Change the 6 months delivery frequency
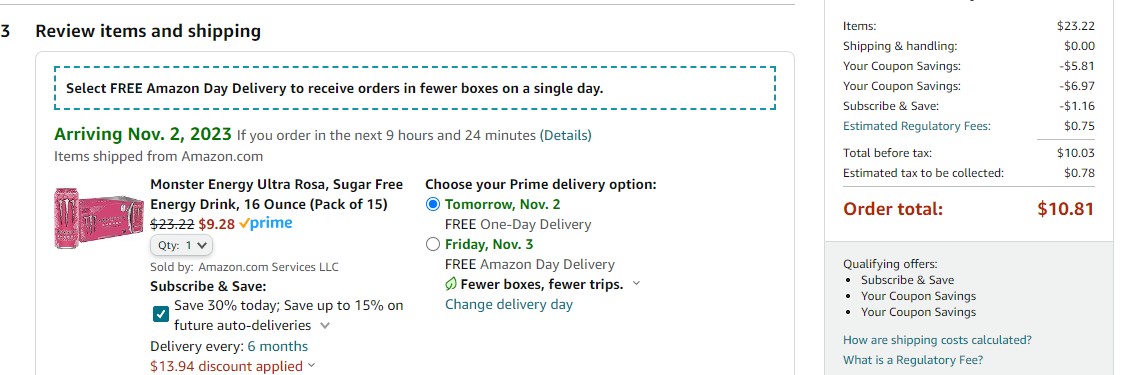The width and height of the screenshot is (1122, 375). pos(278,346)
